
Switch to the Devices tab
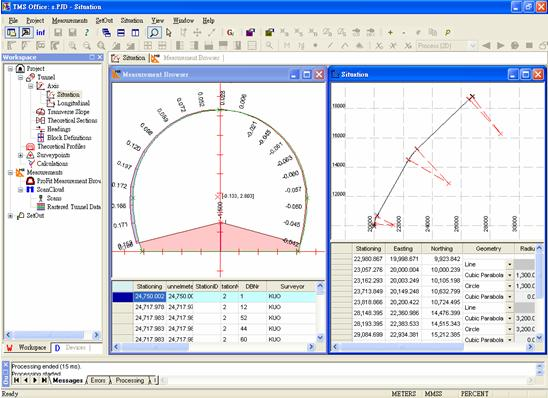71,348
